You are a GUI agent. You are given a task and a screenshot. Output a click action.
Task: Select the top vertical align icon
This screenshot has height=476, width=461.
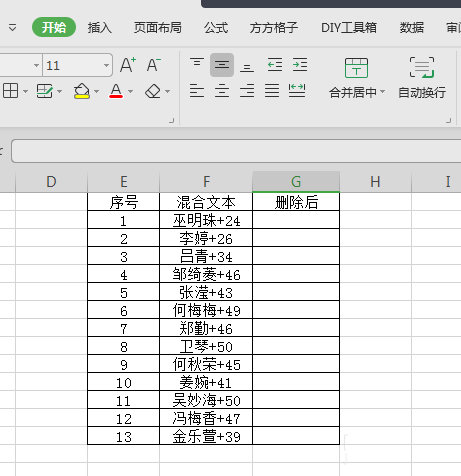coord(197,63)
